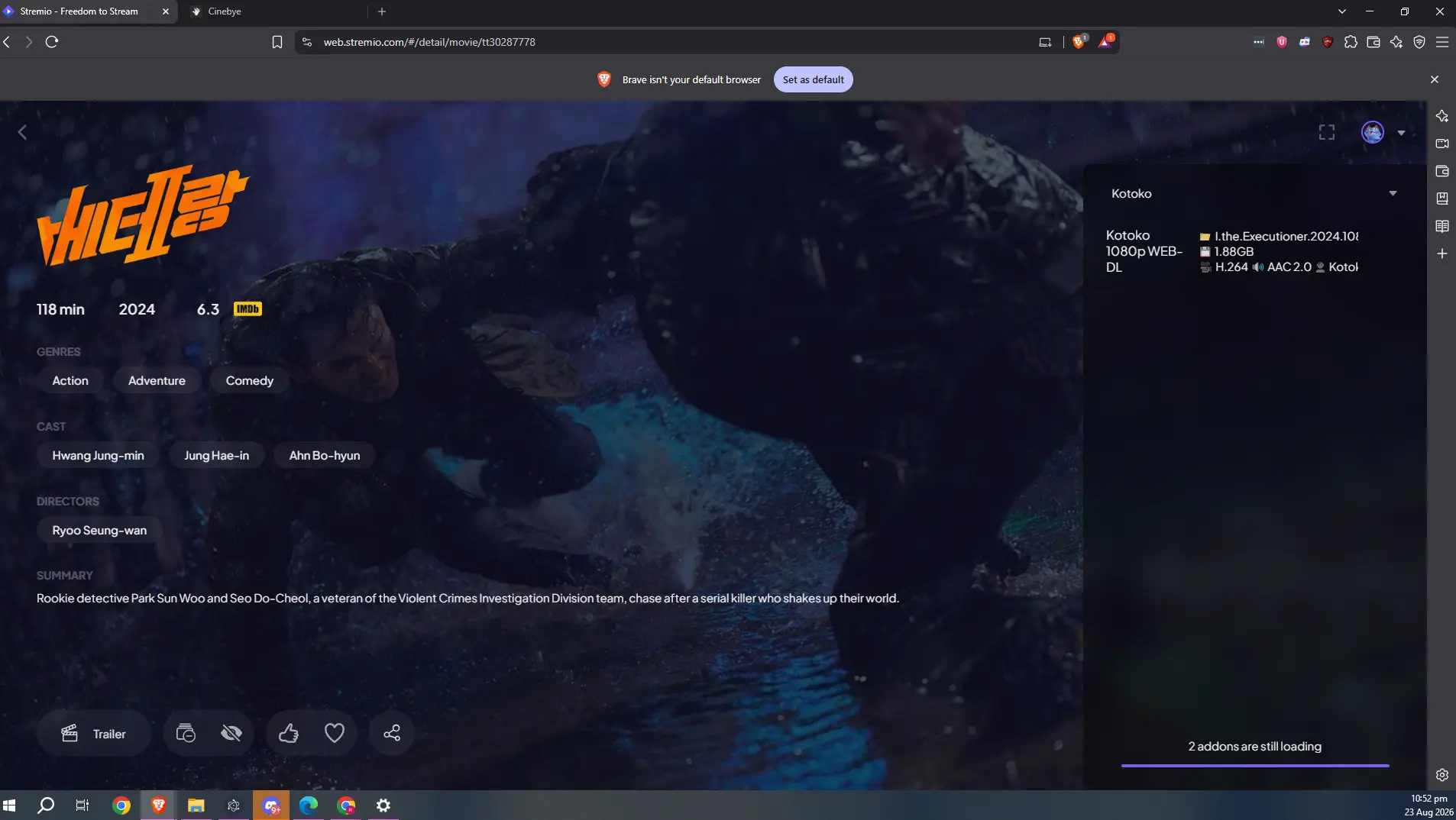Open Windows taskbar search
This screenshot has height=820, width=1456.
click(46, 805)
